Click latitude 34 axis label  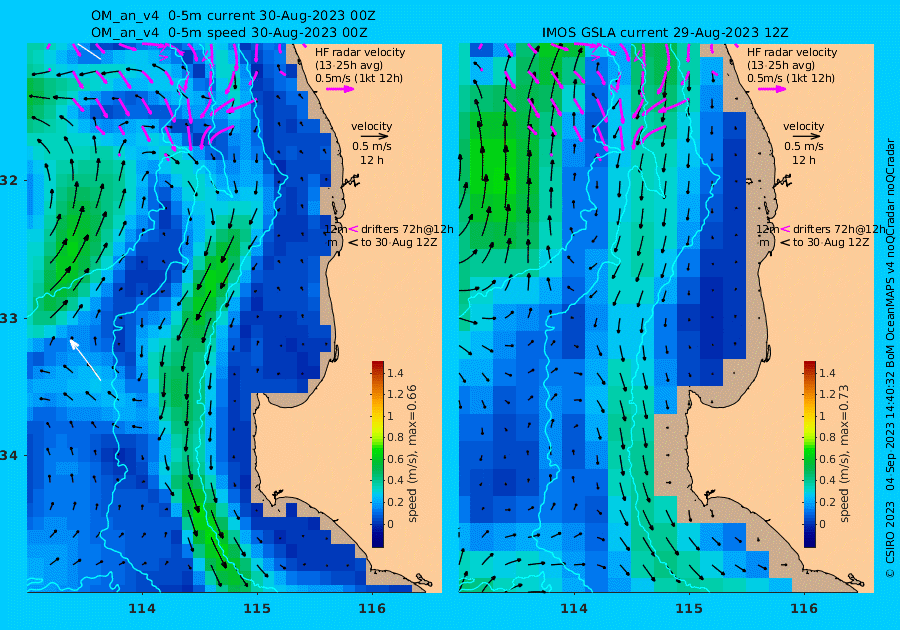click(9, 456)
